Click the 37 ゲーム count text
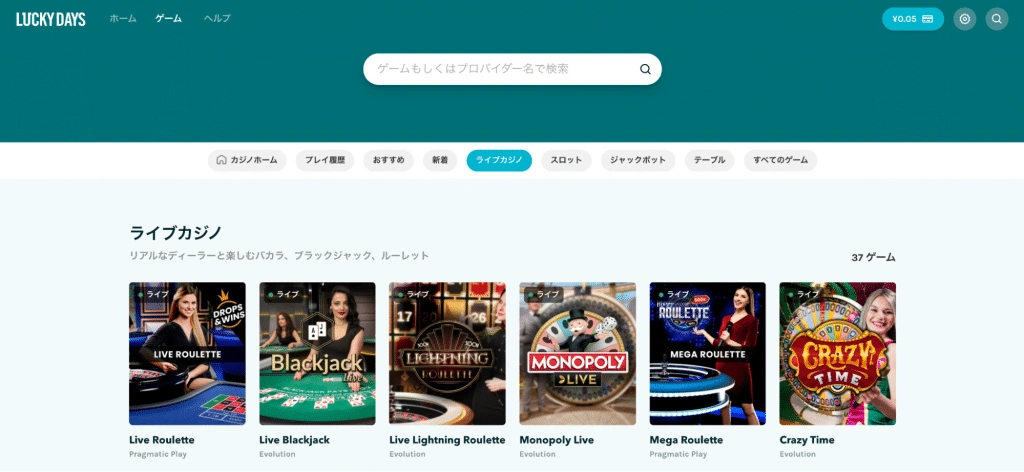The width and height of the screenshot is (1024, 472). coord(874,257)
